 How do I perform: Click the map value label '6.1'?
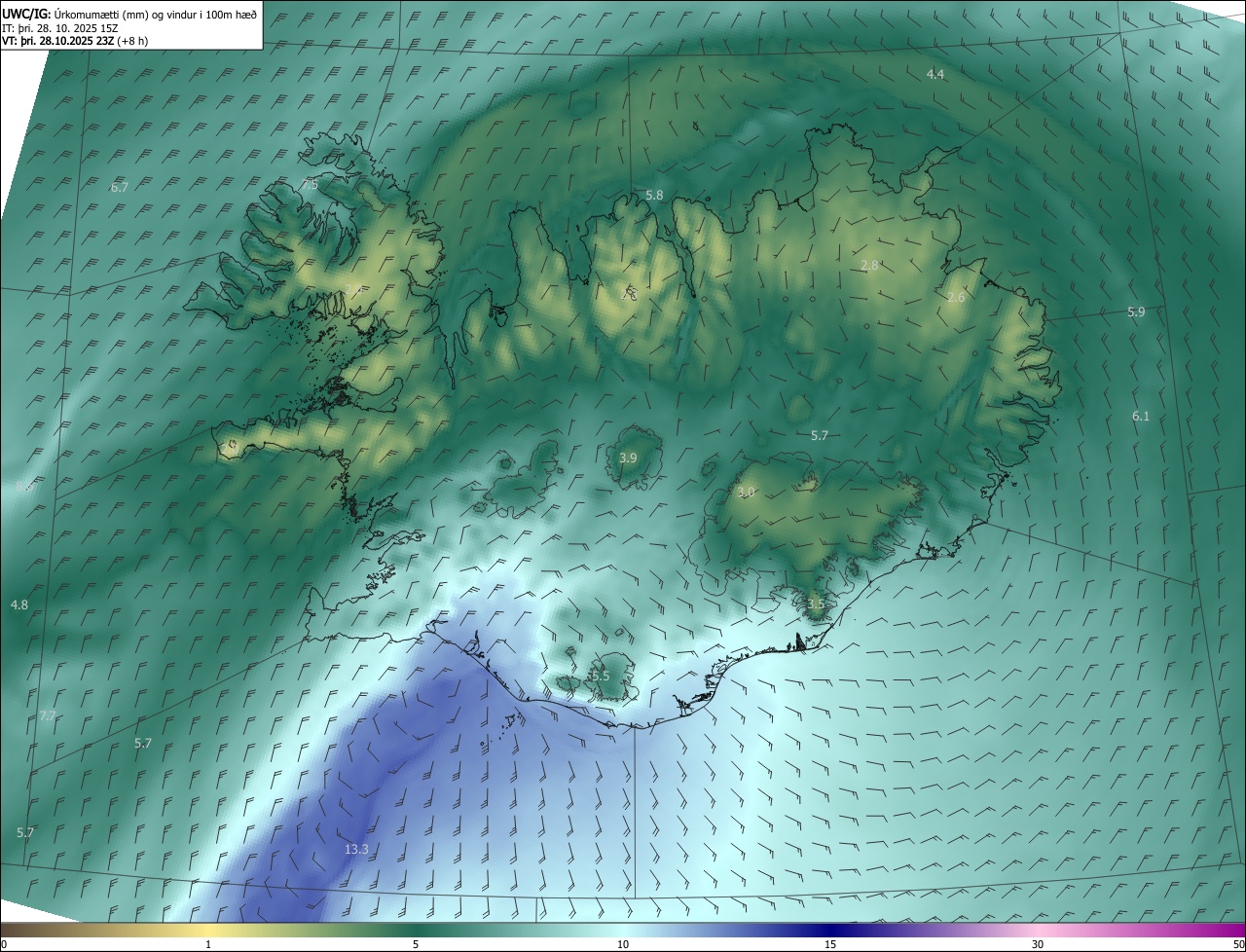pyautogui.click(x=1141, y=416)
